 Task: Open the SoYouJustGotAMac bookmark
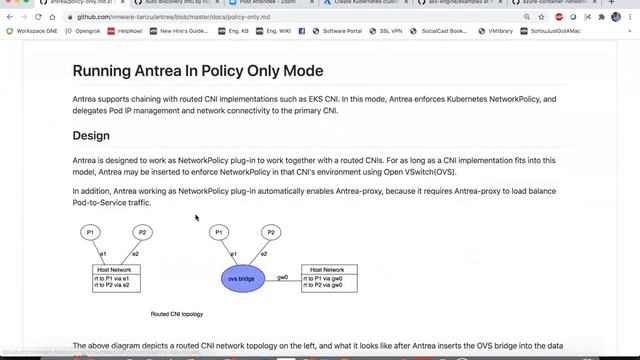(x=551, y=31)
